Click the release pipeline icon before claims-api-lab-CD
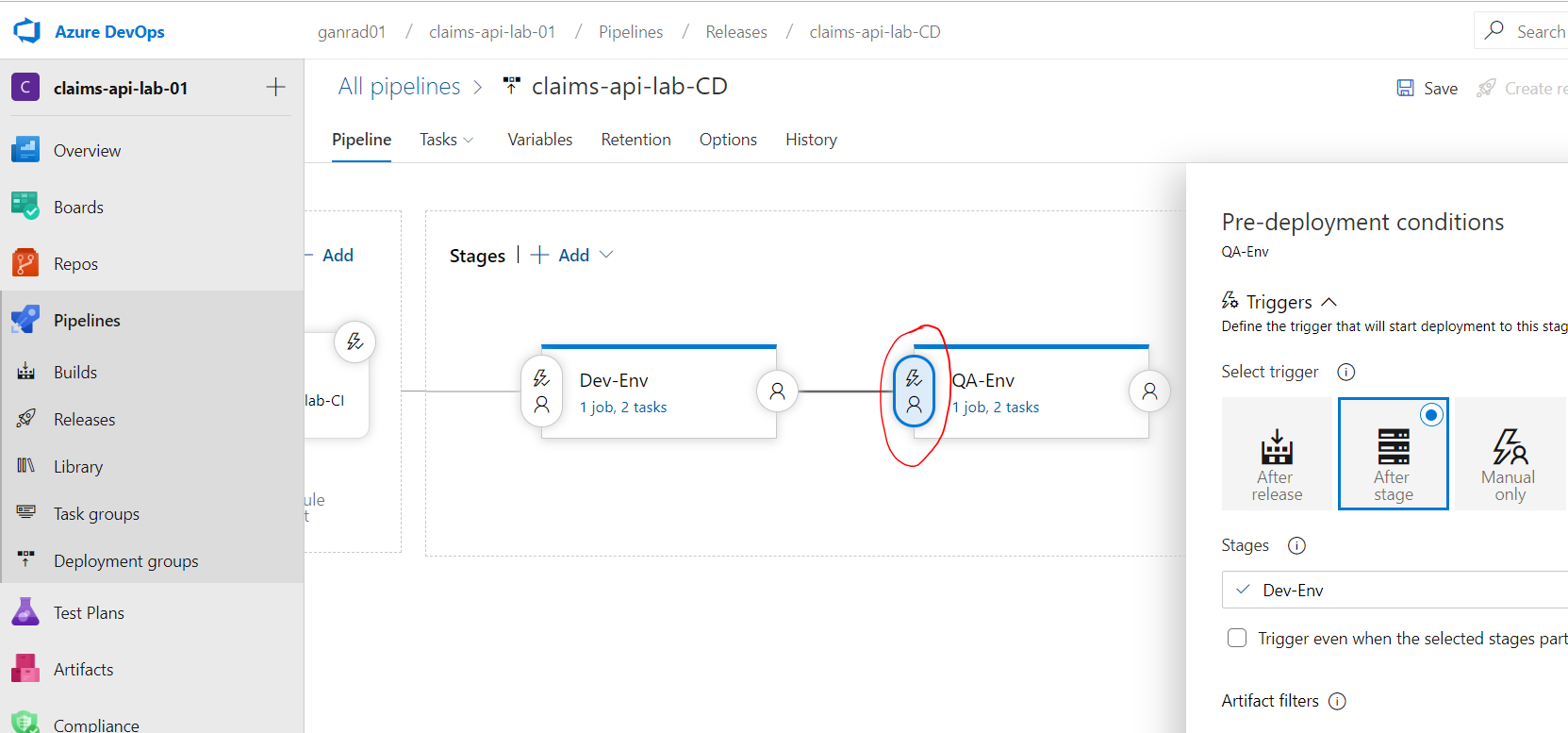The height and width of the screenshot is (733, 1568). tap(512, 86)
